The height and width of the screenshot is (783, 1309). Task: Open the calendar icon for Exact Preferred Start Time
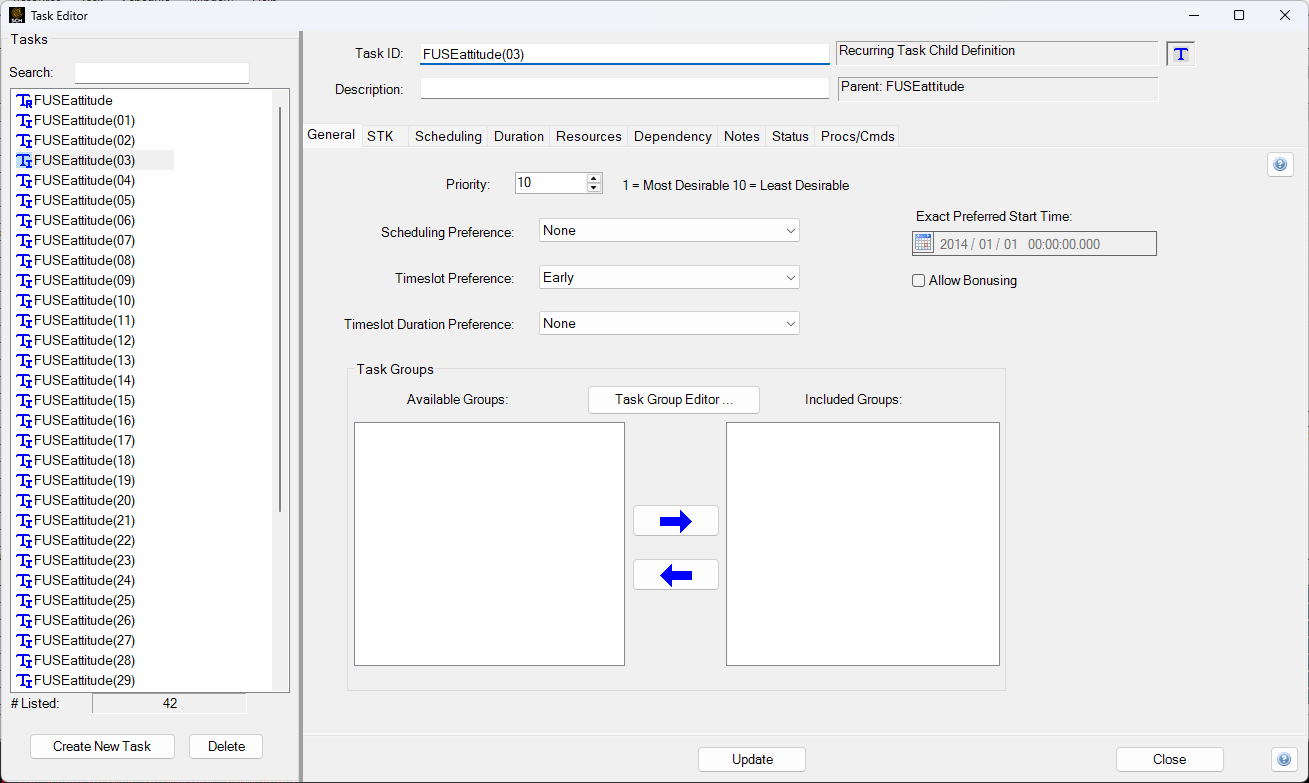922,242
